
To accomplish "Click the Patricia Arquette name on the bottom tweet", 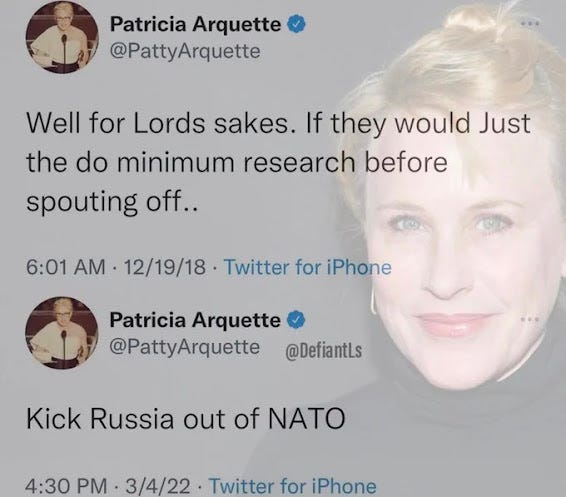I will coord(195,320).
